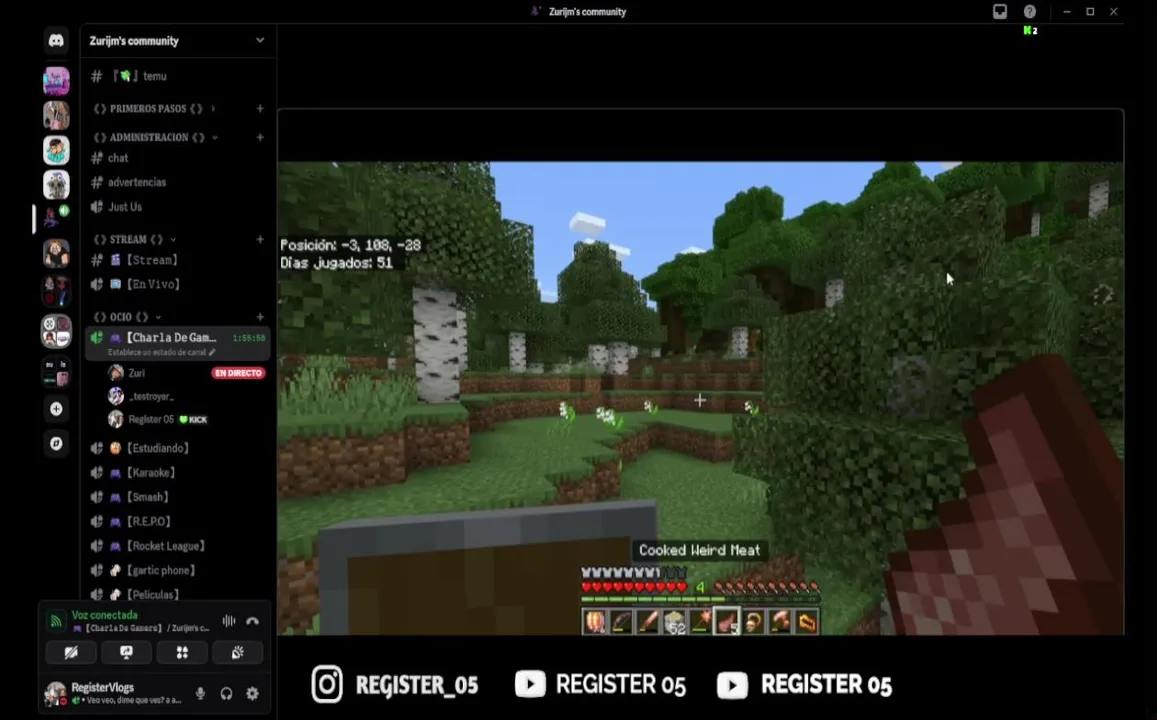Join 【Rocket League】 voice channel
Viewport: 1157px width, 720px height.
tap(177, 546)
